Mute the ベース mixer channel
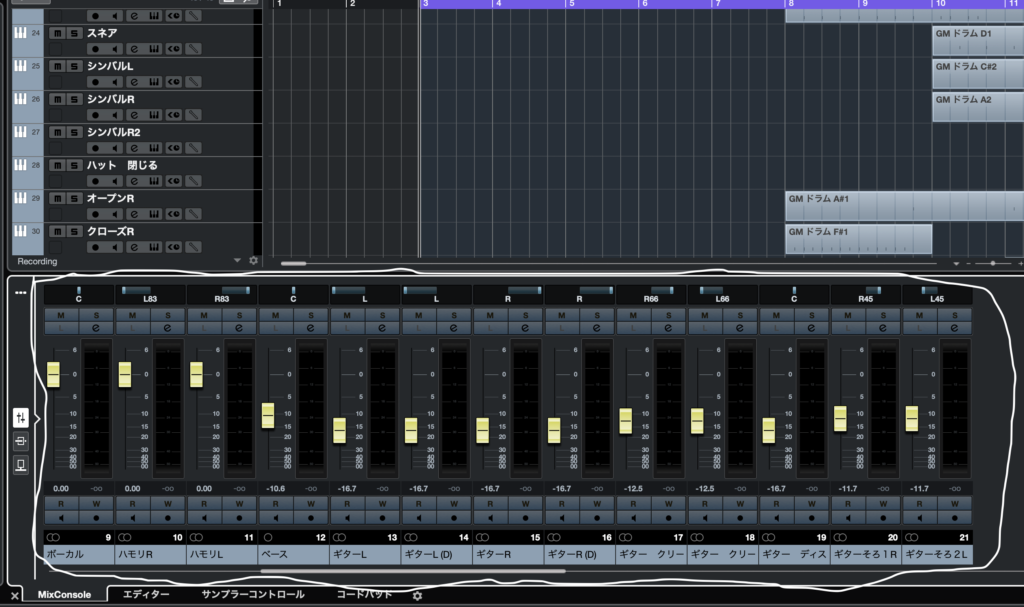 (x=275, y=315)
